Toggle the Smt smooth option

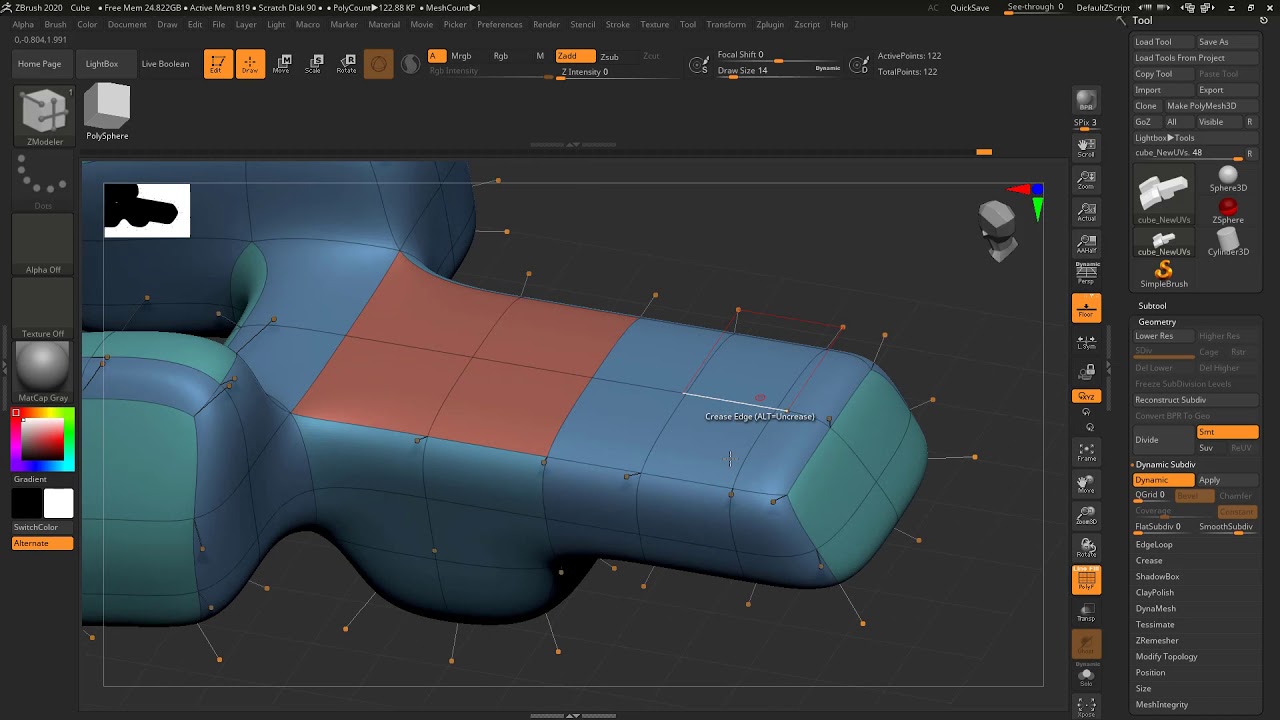tap(1227, 432)
